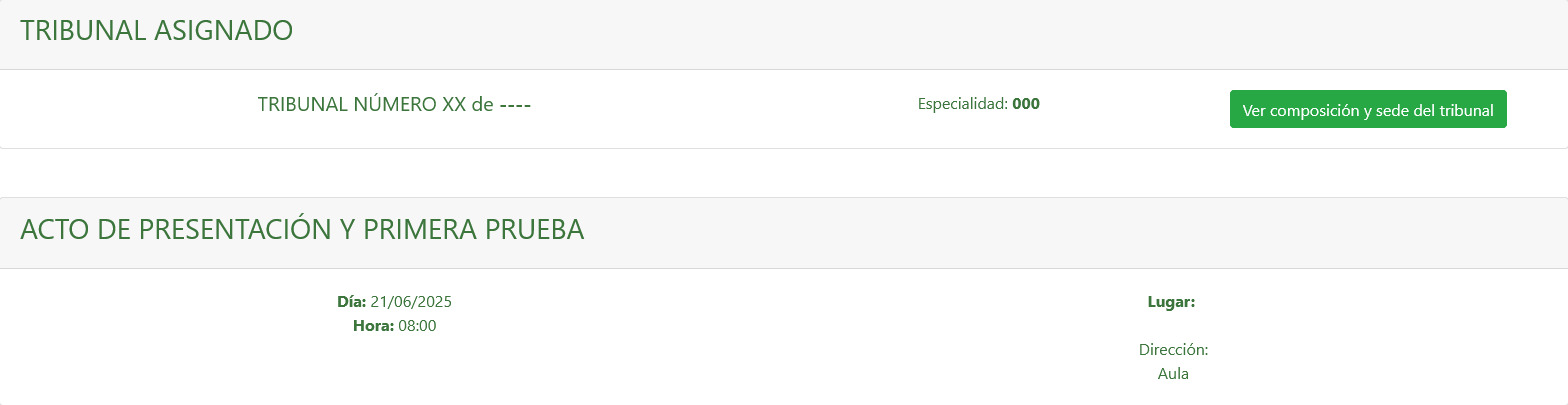This screenshot has width=1568, height=405.
Task: Click the word 'TRIBUNAL' in the top header
Action: (83, 30)
